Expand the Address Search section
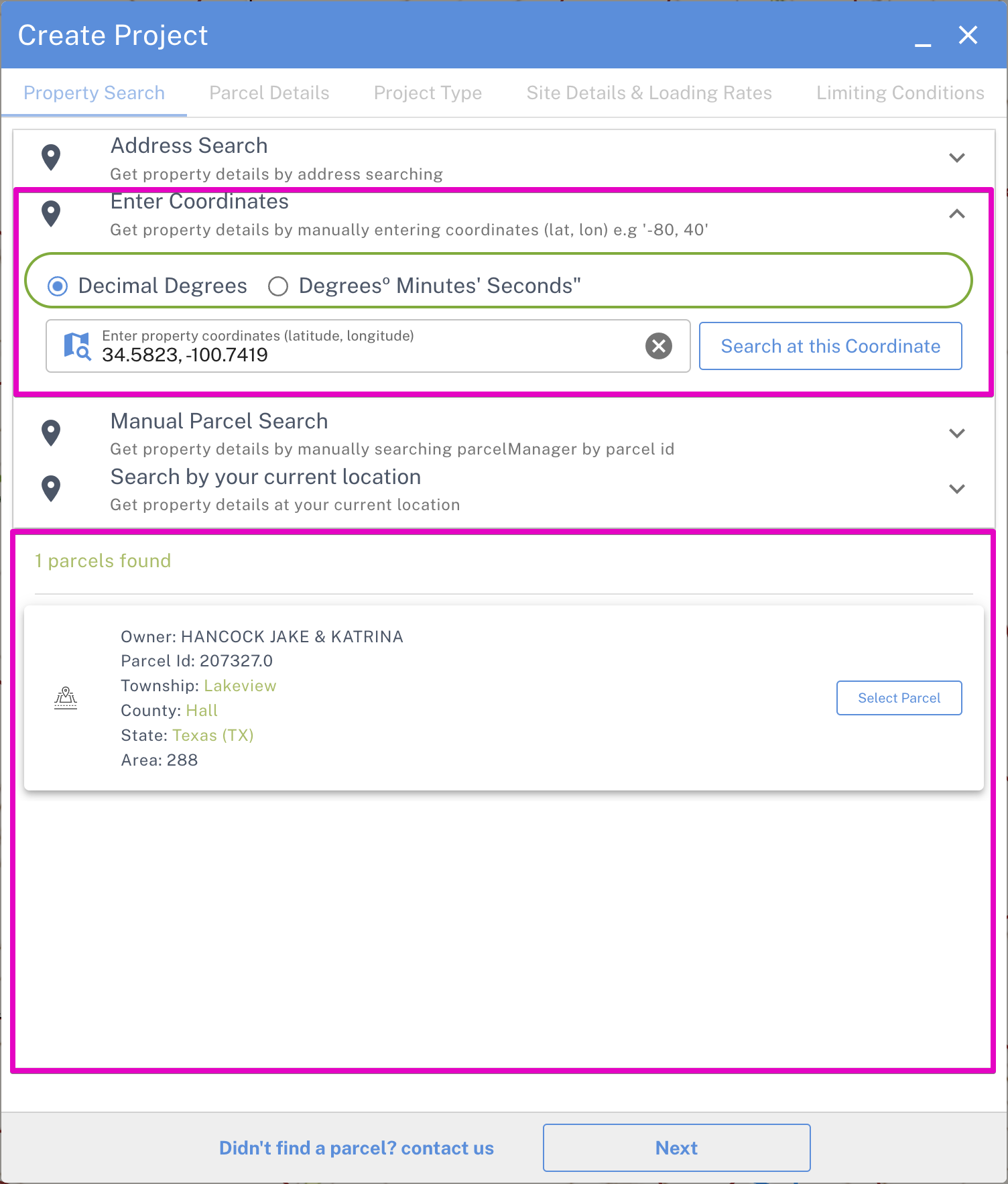The height and width of the screenshot is (1184, 1008). (956, 158)
